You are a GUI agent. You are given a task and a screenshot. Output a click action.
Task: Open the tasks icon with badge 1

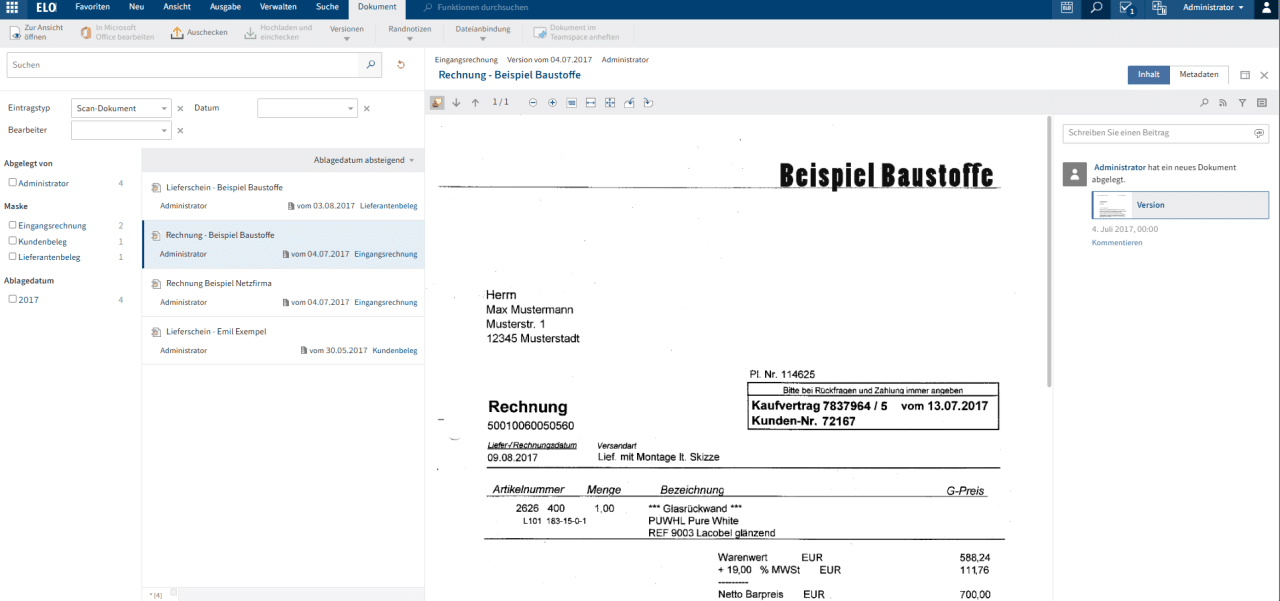tap(1127, 8)
